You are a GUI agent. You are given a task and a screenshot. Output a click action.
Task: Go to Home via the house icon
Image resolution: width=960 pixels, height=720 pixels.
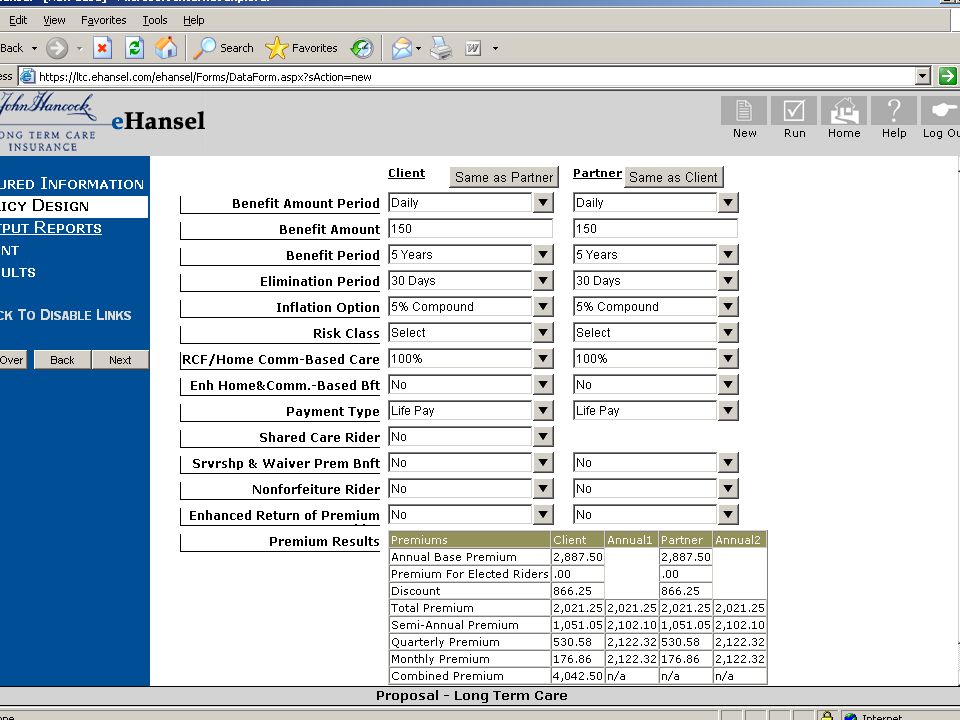[844, 110]
